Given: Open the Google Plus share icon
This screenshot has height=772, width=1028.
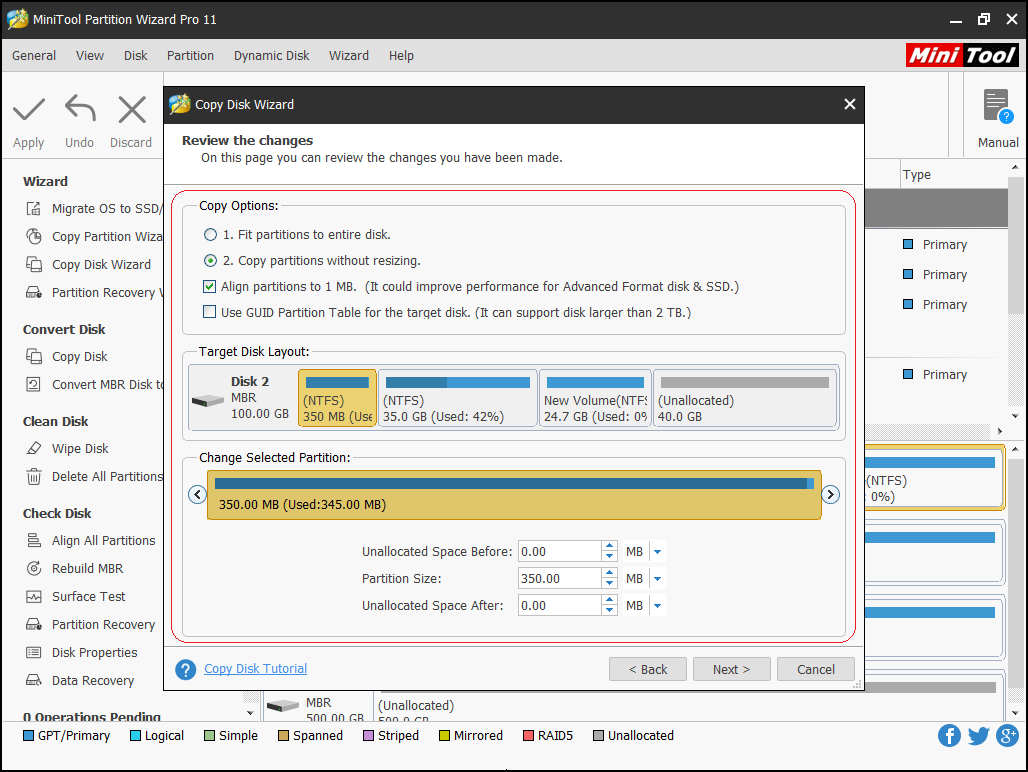Looking at the screenshot, I should click(1007, 735).
